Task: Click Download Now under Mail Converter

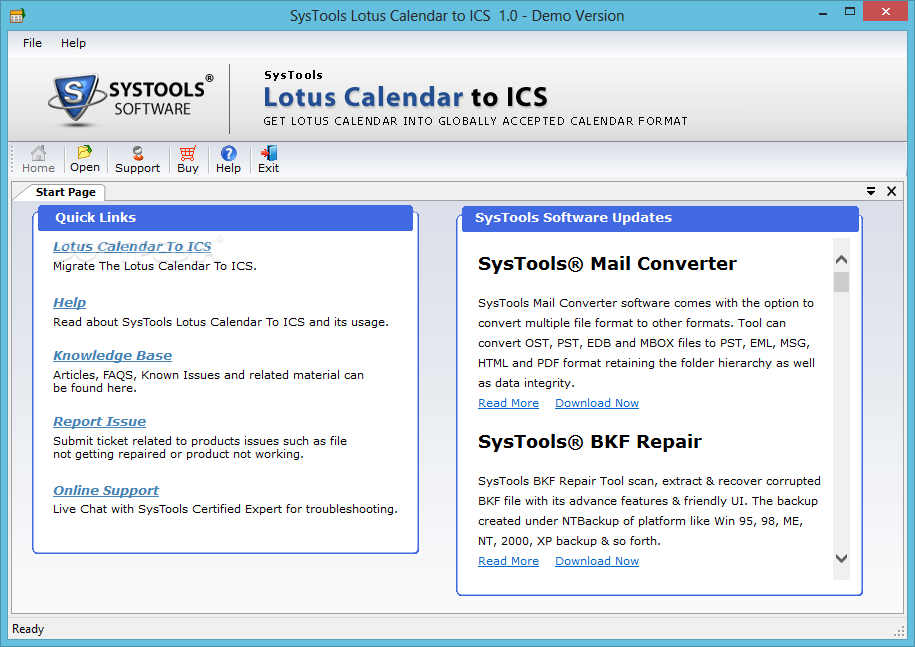Action: click(x=597, y=403)
